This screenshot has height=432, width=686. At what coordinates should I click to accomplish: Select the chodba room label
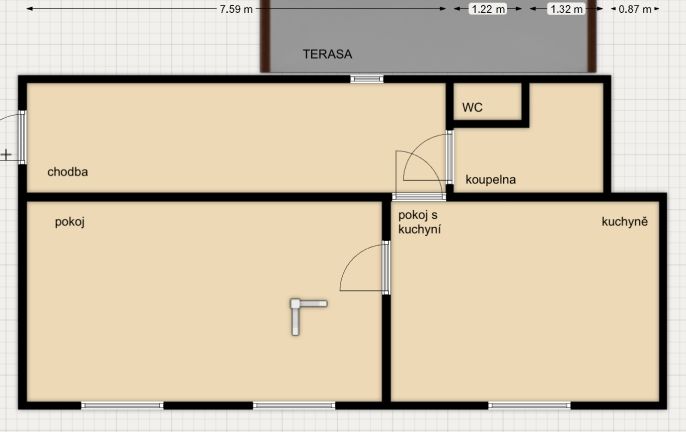click(67, 172)
